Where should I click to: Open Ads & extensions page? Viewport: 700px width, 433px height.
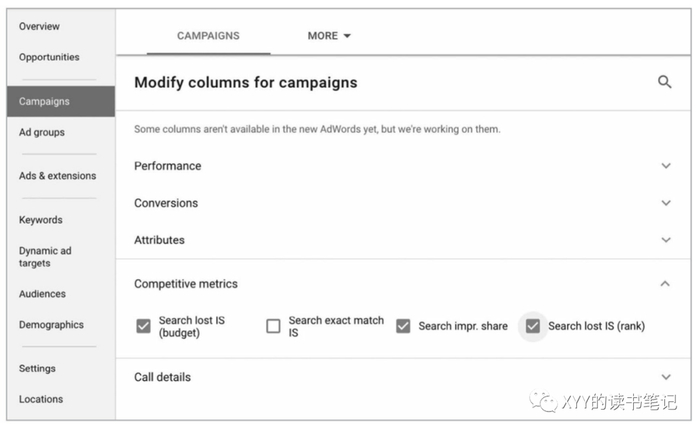57,176
